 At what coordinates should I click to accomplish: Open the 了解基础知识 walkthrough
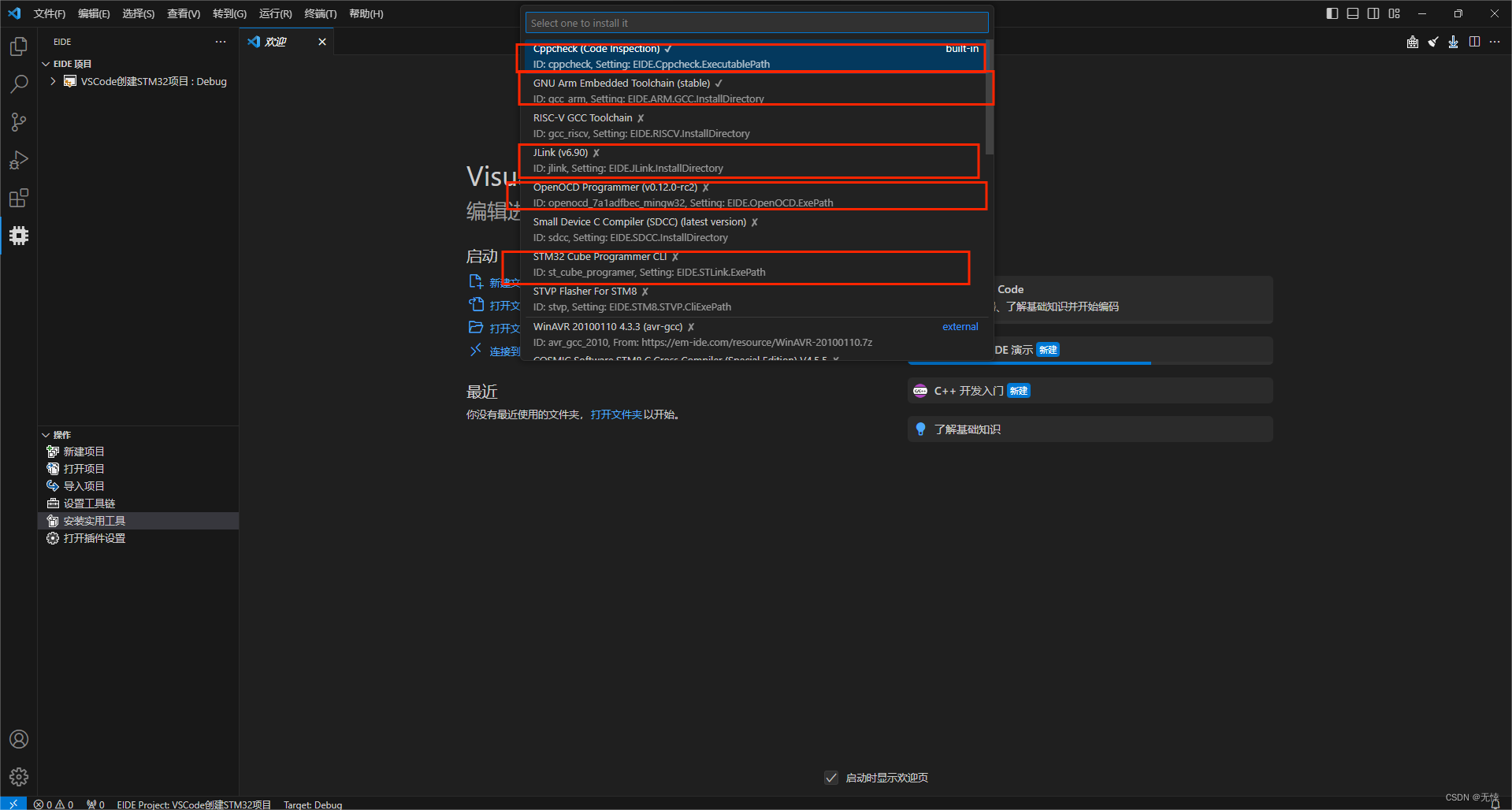click(x=1090, y=429)
